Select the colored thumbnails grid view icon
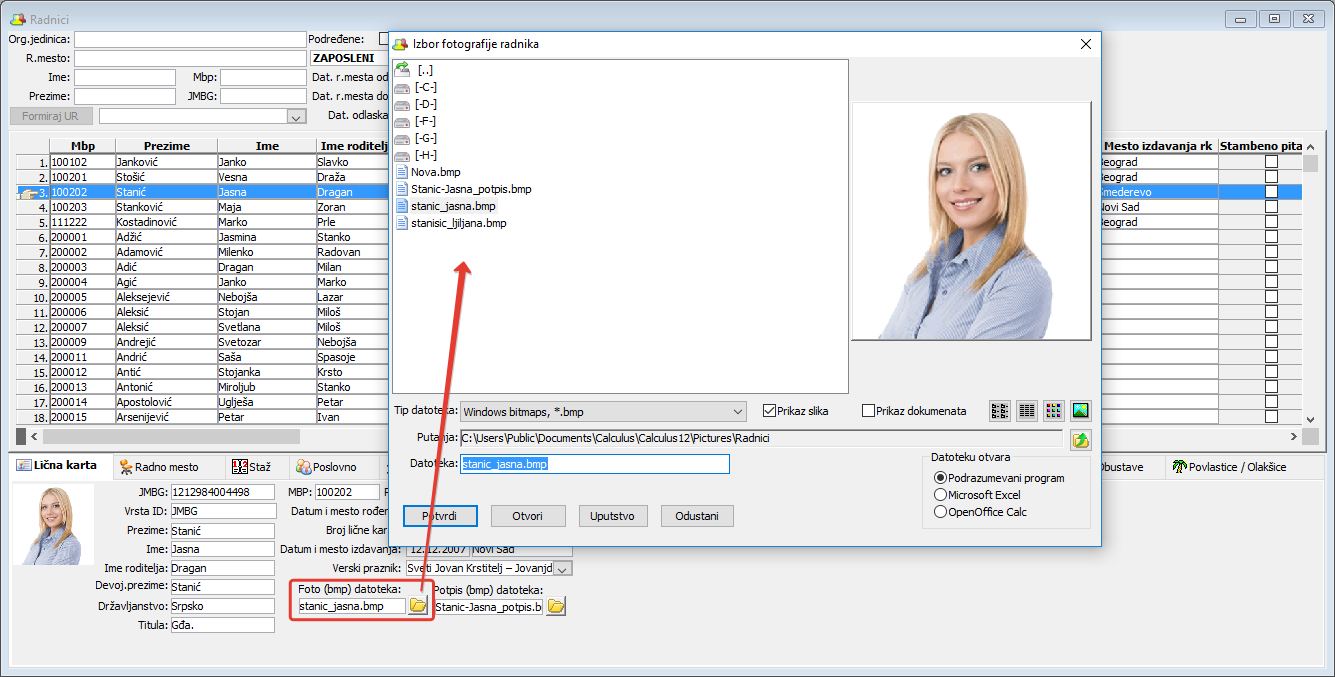Viewport: 1335px width, 677px height. click(1053, 410)
